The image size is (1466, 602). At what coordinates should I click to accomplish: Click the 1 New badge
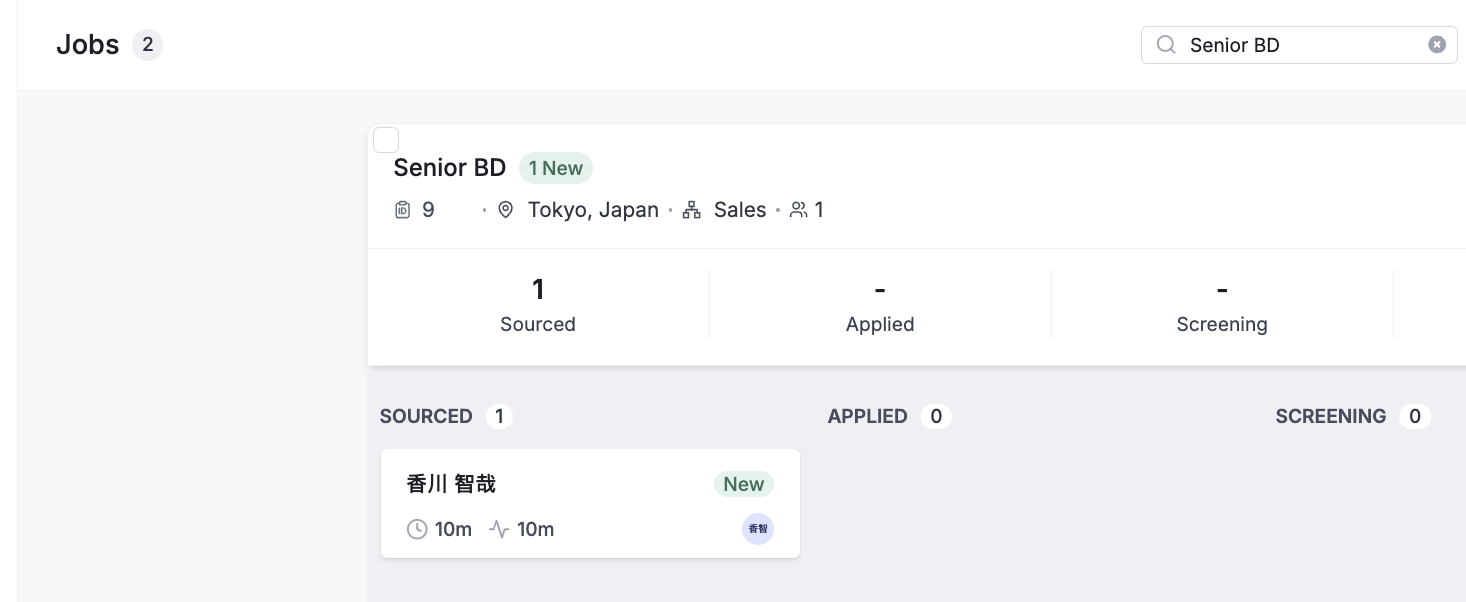click(556, 168)
